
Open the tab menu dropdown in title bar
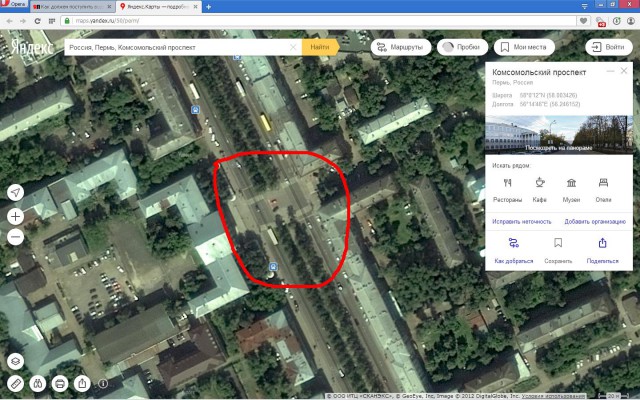pos(584,6)
